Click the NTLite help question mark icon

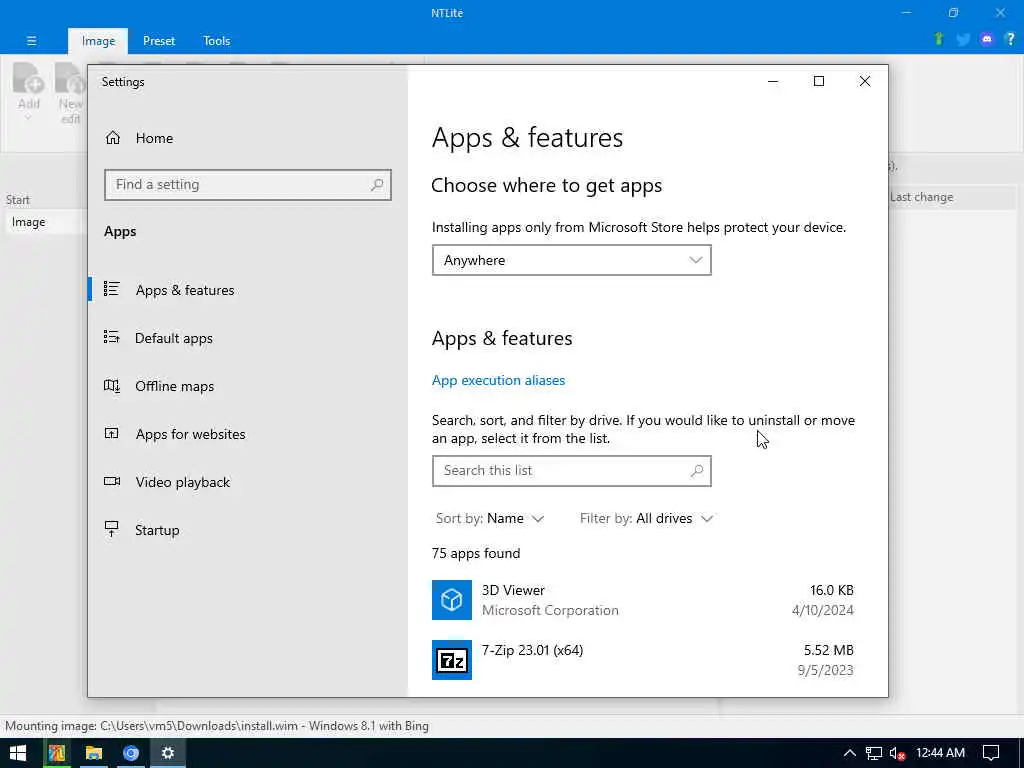click(1010, 39)
